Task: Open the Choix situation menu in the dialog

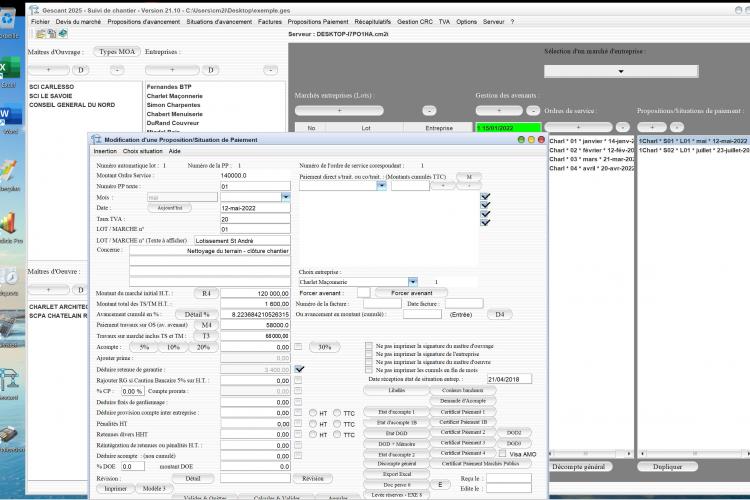Action: coord(143,151)
